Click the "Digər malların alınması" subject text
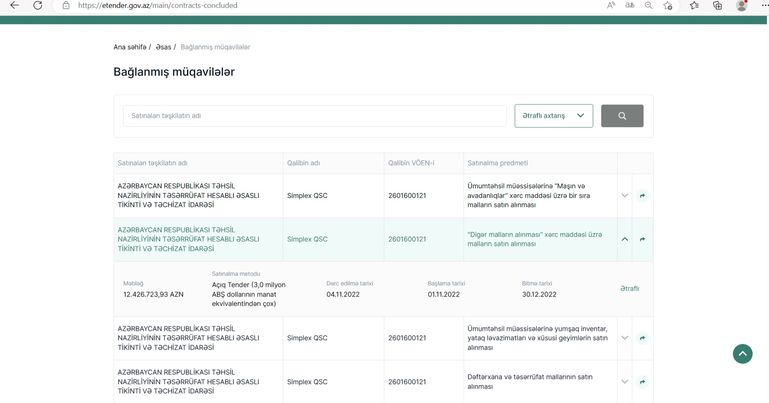The width and height of the screenshot is (769, 403). click(x=535, y=239)
